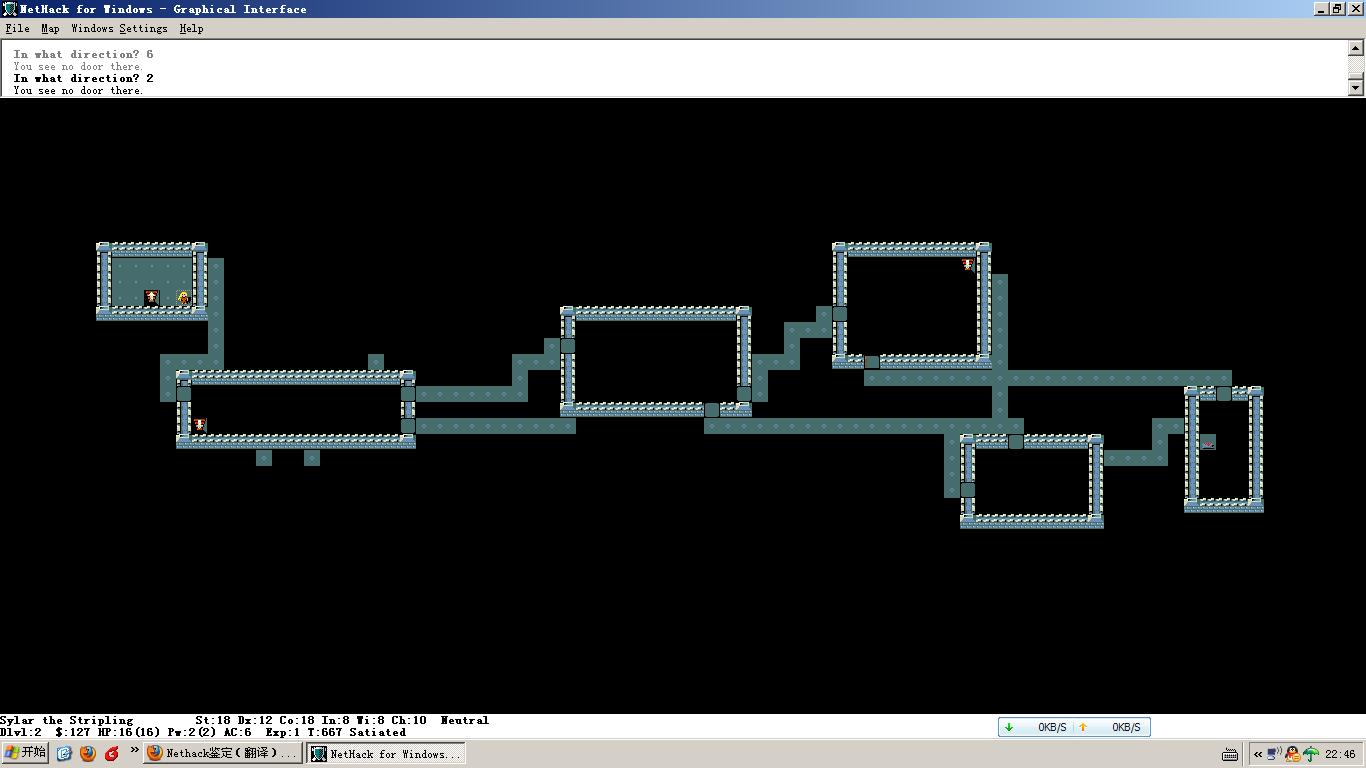Click the bottom-wall doorway of the center room
Screen dimensions: 1366x768
(x=712, y=410)
